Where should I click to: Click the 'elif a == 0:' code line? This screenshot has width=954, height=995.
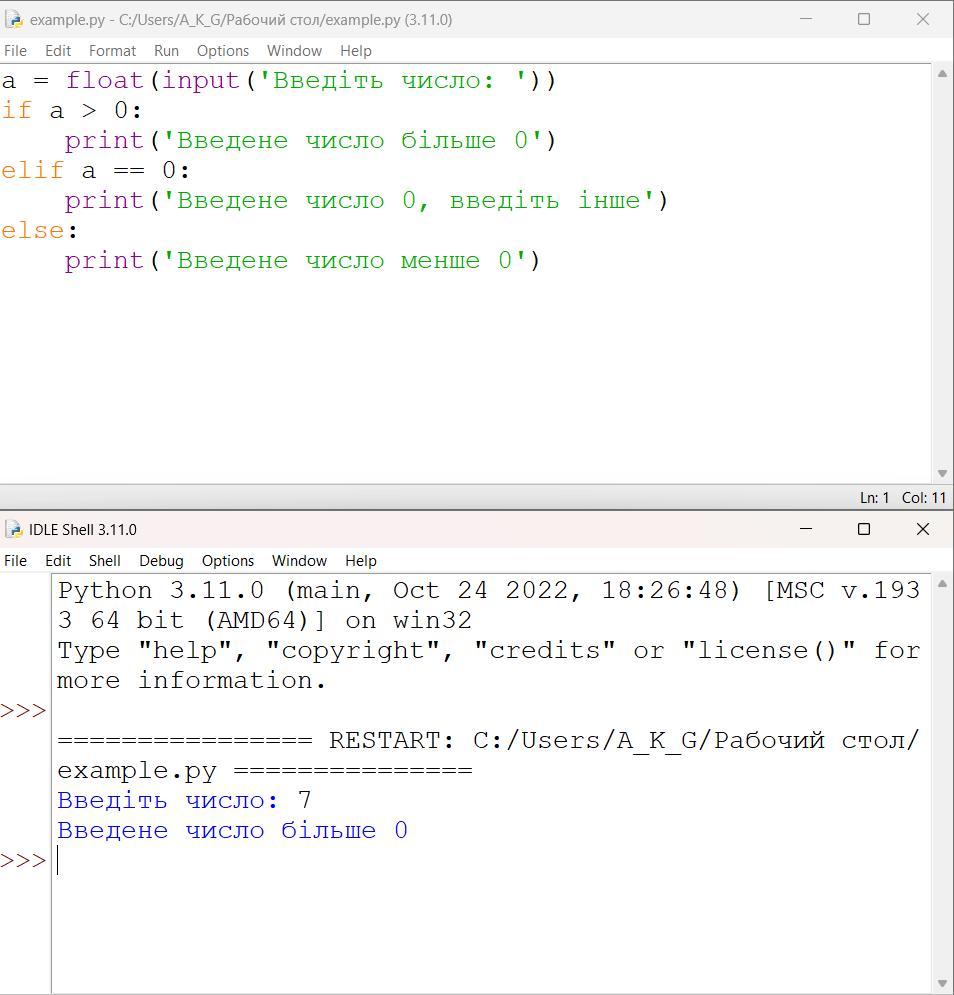(x=95, y=171)
